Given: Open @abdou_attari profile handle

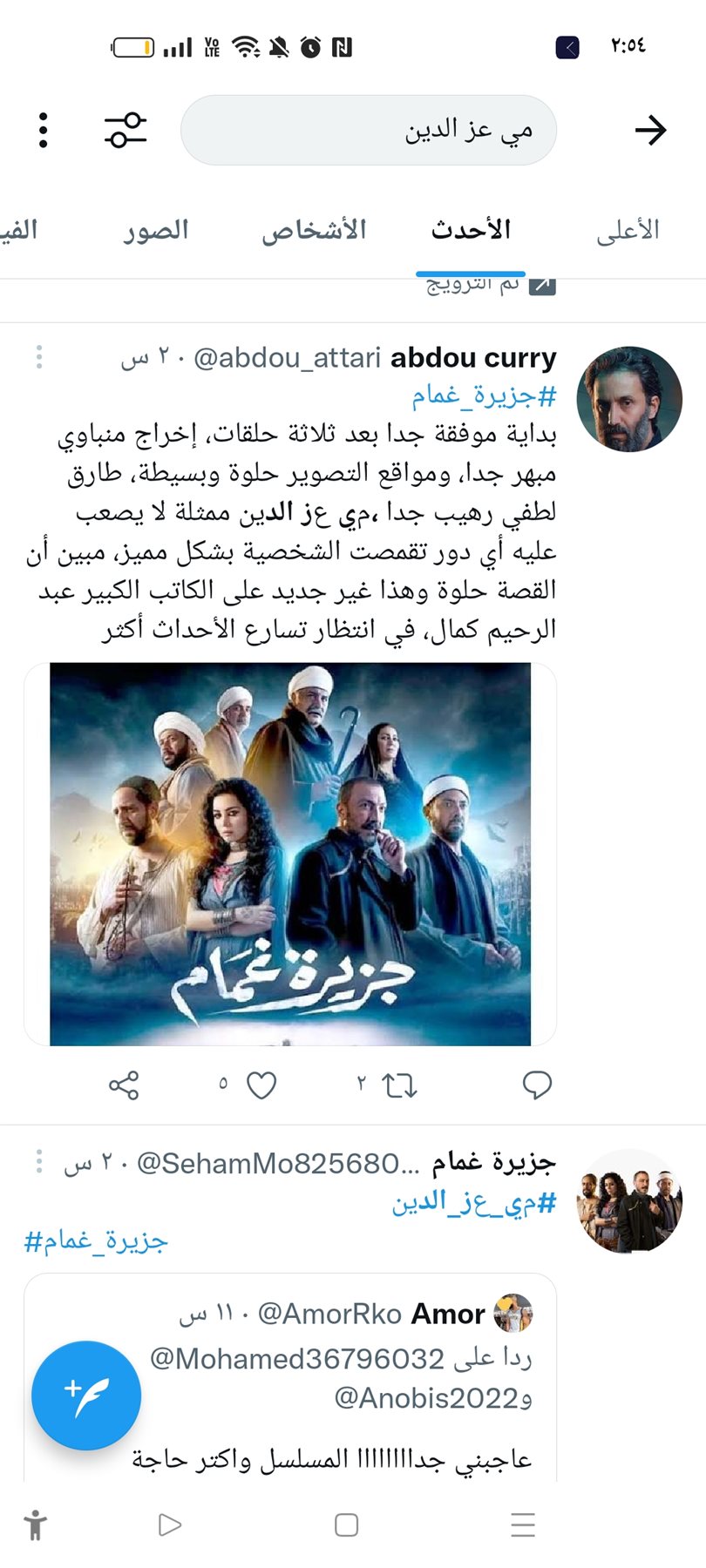Looking at the screenshot, I should (287, 358).
